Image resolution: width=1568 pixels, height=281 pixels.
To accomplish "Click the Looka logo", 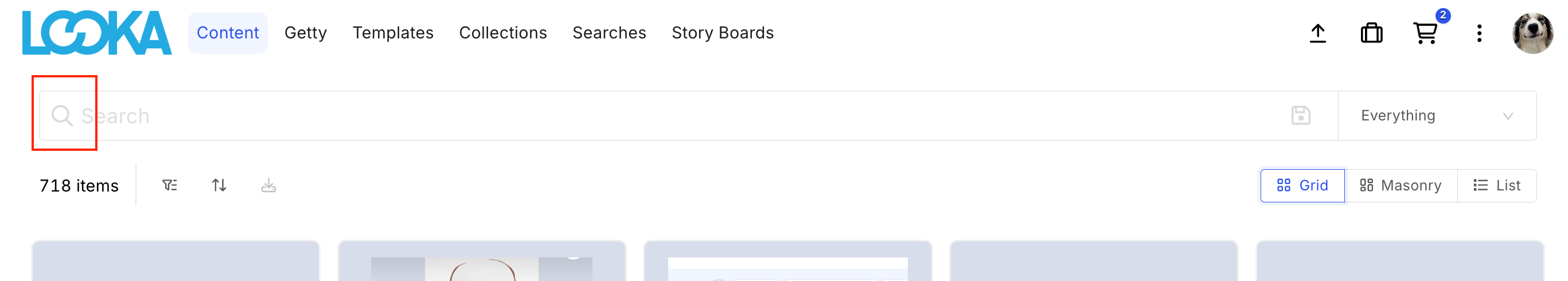I will (x=97, y=33).
